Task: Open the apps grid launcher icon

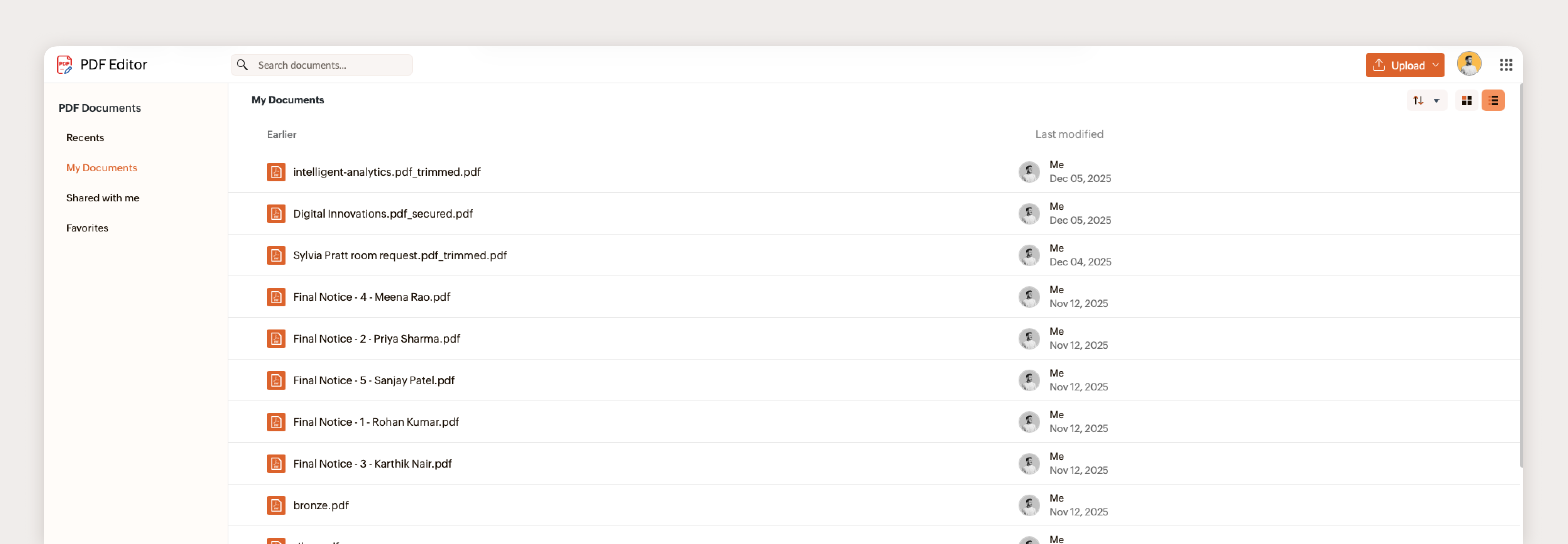Action: pos(1506,64)
